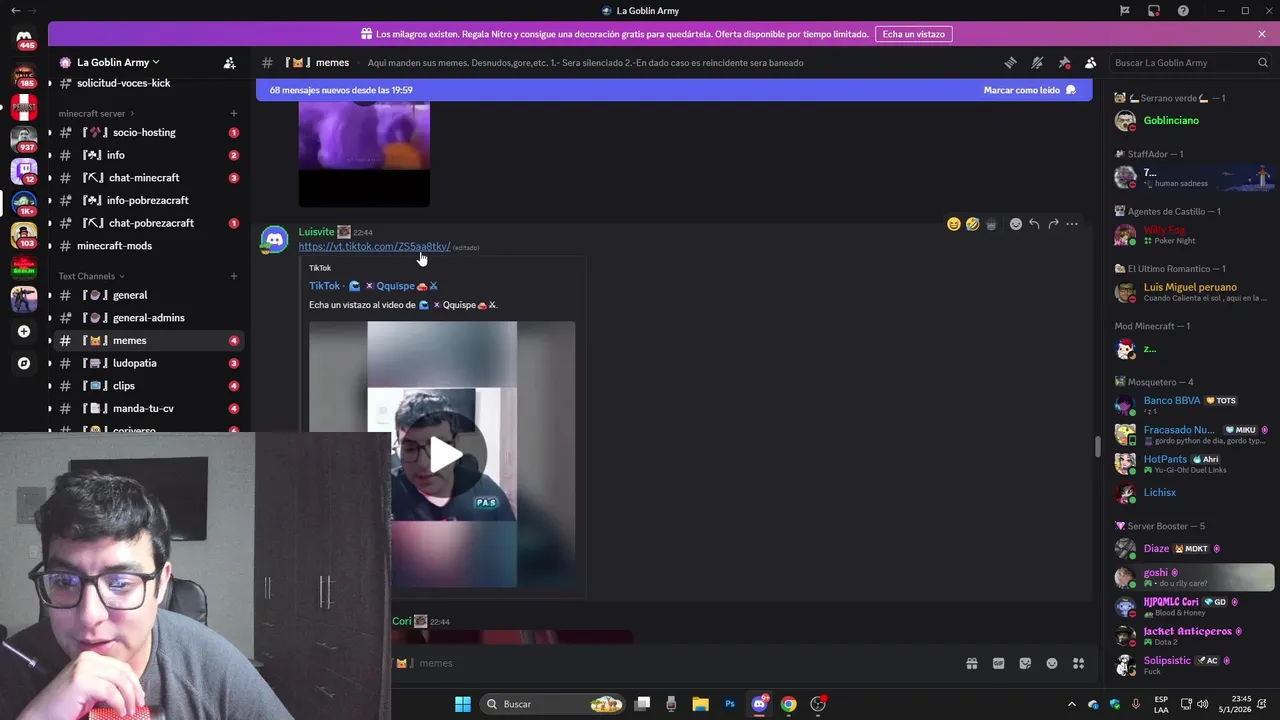Viewport: 1280px width, 720px height.
Task: Collapse the Text Channels category
Action: pos(92,276)
